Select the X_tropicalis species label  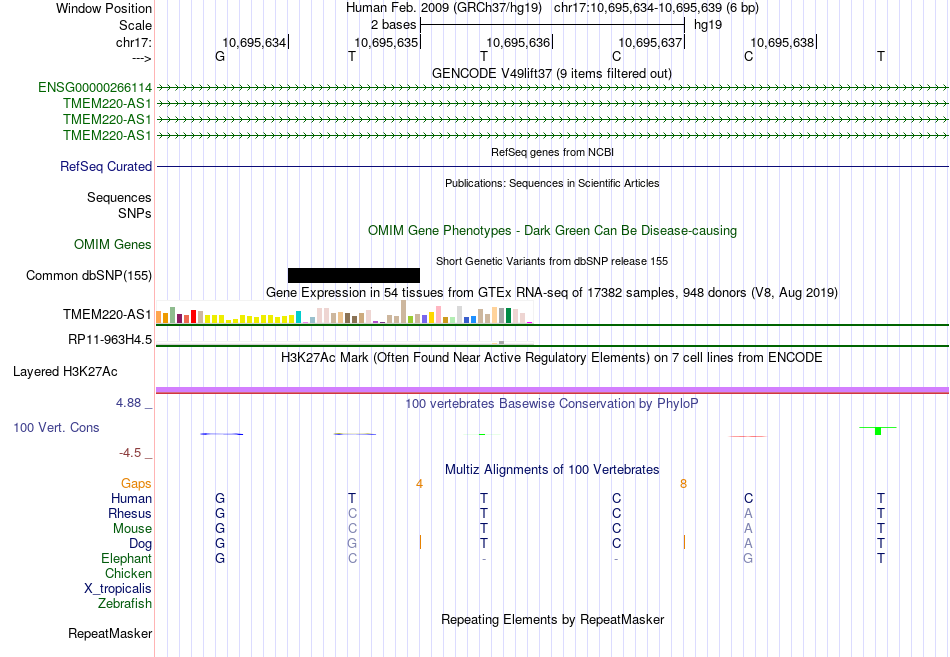point(118,589)
